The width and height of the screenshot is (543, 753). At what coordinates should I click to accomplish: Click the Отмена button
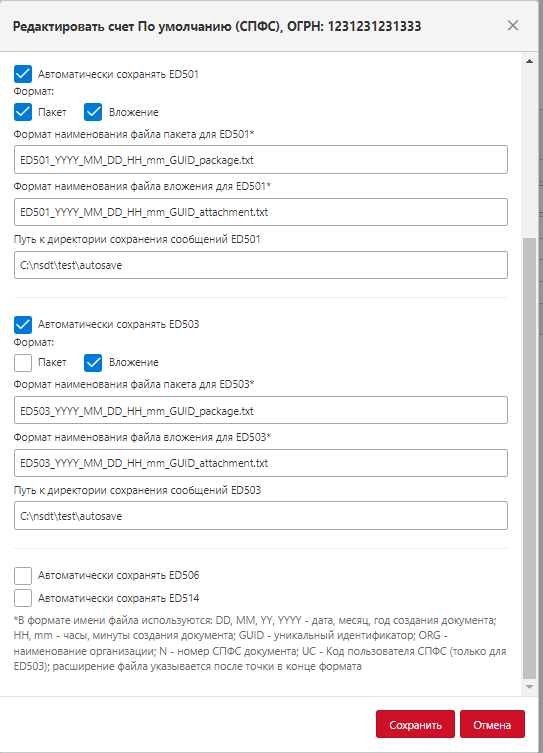492,724
